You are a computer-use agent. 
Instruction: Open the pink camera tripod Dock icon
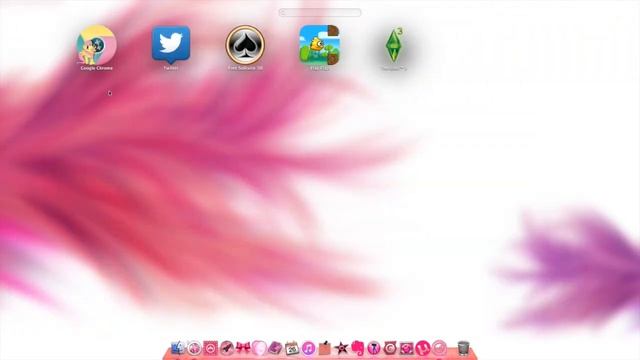tap(374, 348)
